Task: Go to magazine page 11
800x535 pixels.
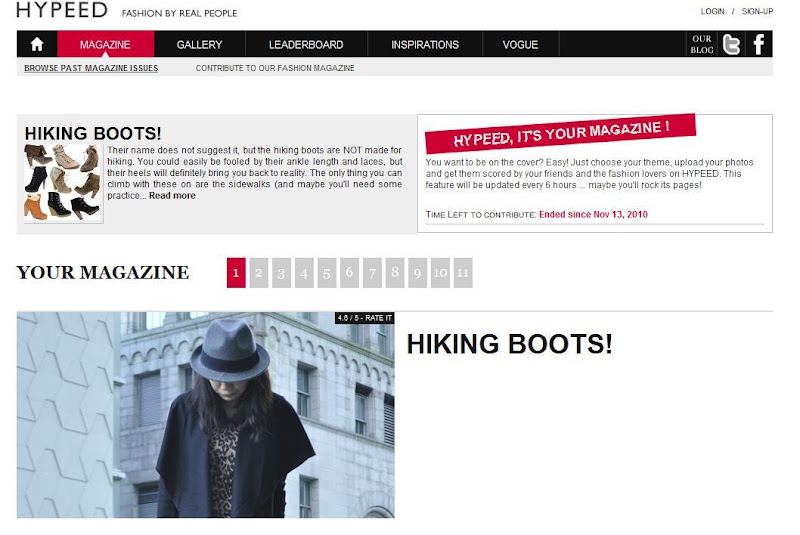Action: (463, 273)
